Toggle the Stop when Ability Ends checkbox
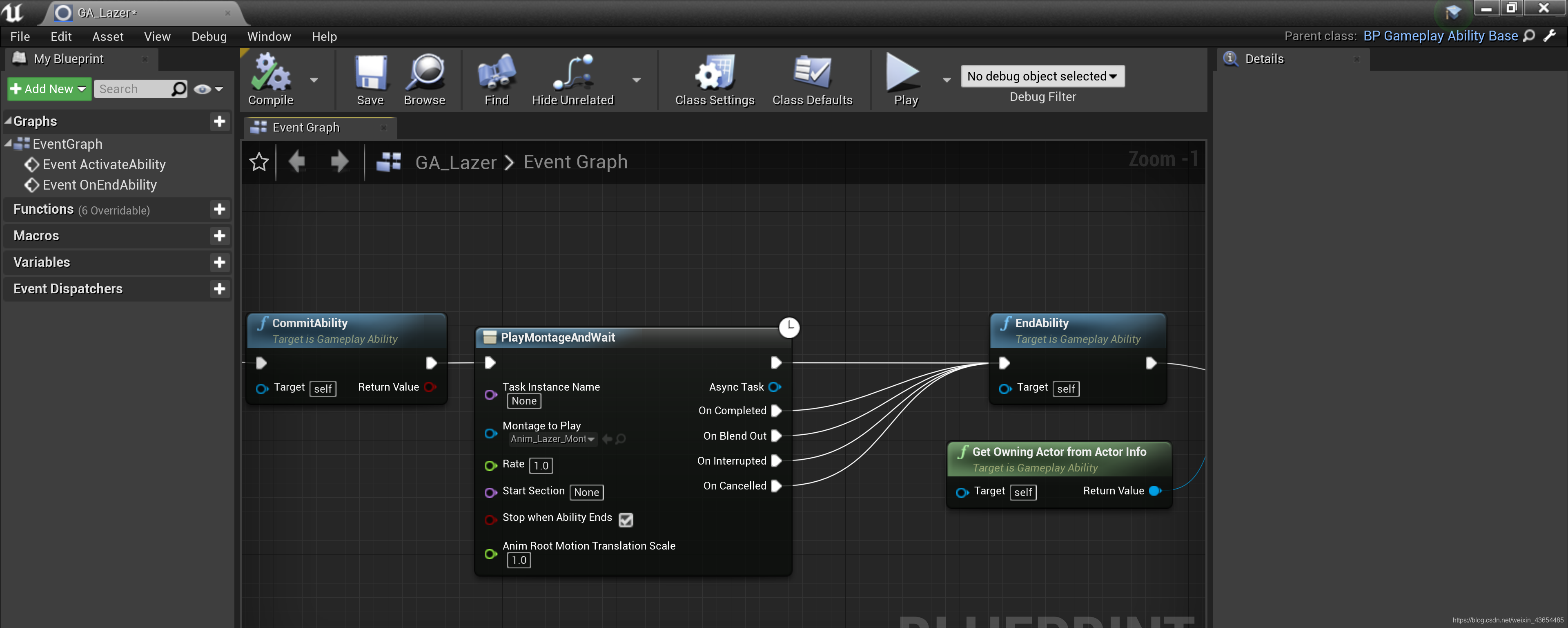The width and height of the screenshot is (1568, 628). point(626,520)
